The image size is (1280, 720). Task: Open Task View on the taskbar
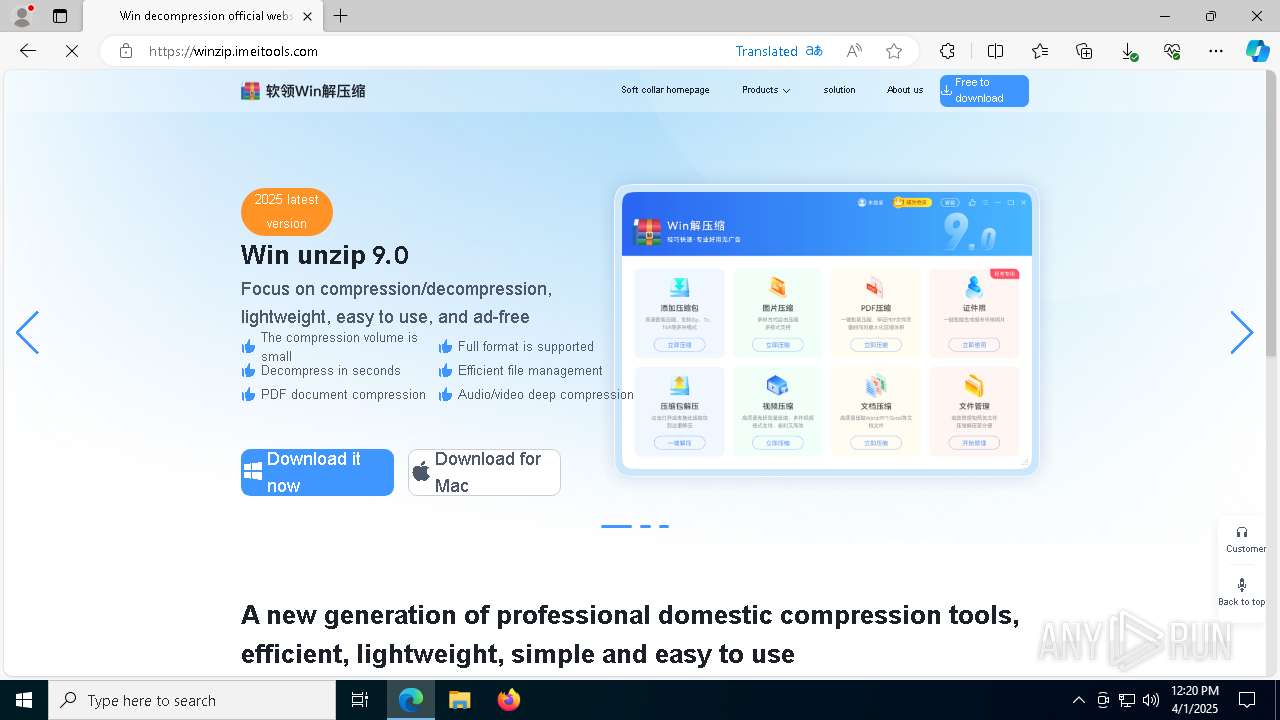coord(360,700)
